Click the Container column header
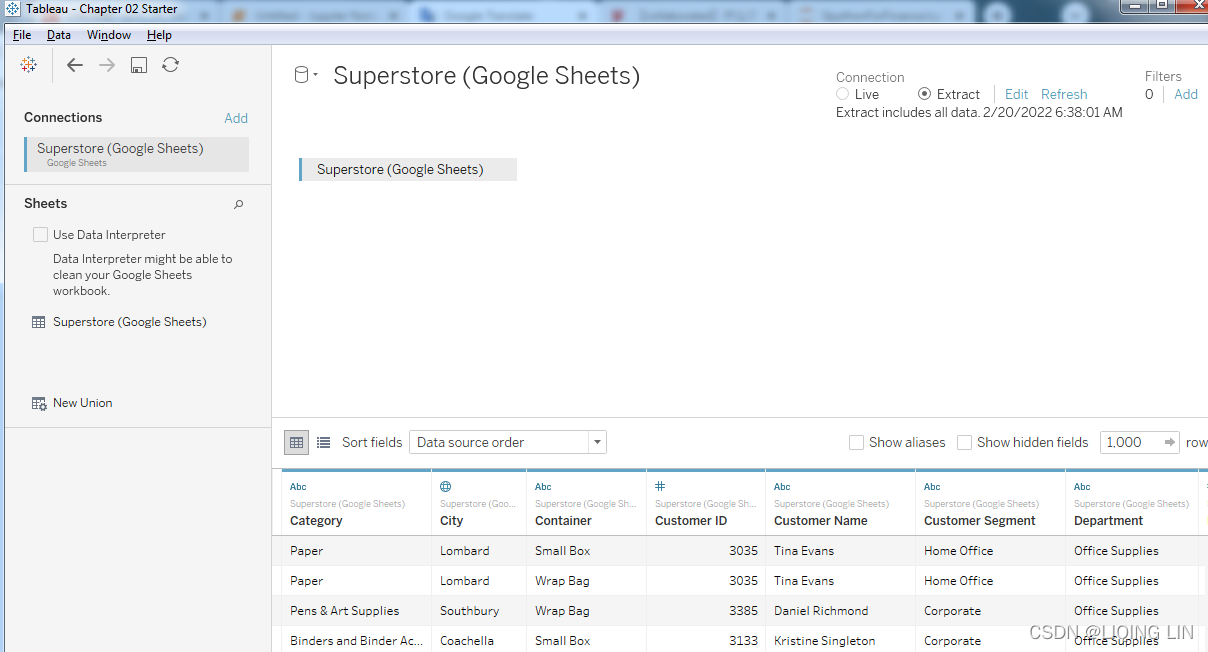The image size is (1208, 652). click(x=586, y=503)
